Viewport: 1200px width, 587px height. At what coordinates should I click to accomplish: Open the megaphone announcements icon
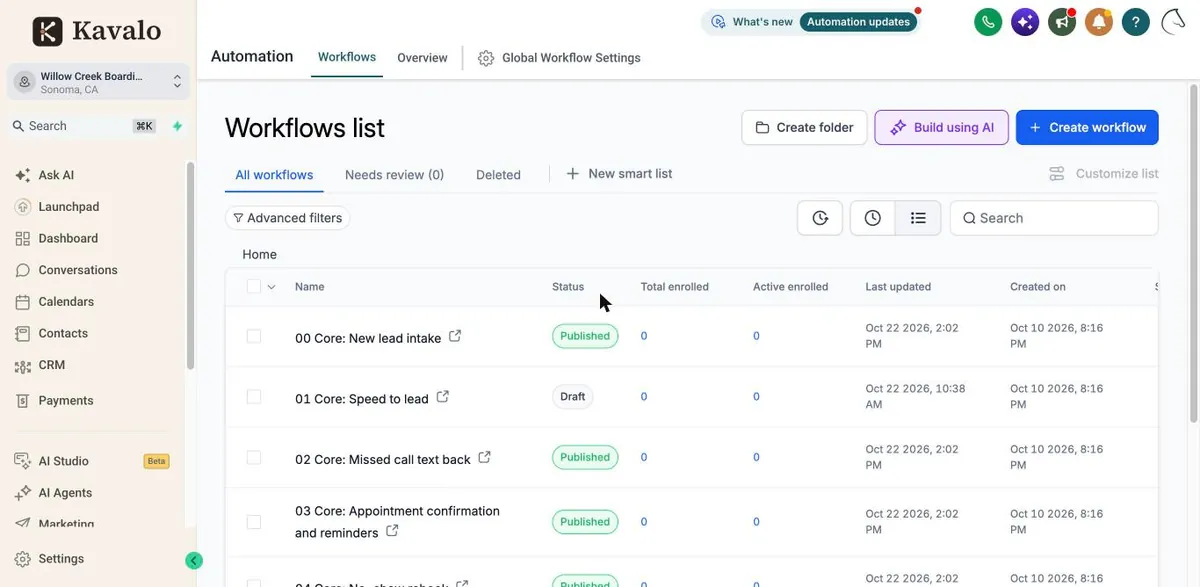point(1062,22)
